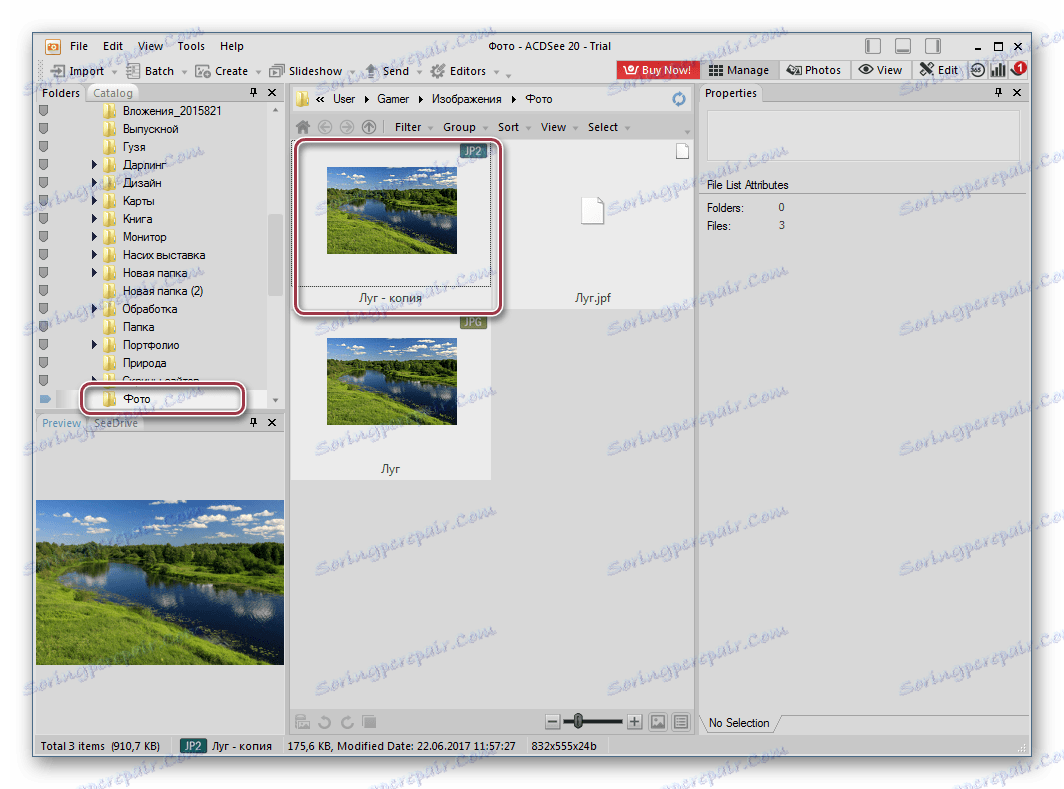Click the compare images icon
Image resolution: width=1064 pixels, height=789 pixels.
tap(368, 722)
